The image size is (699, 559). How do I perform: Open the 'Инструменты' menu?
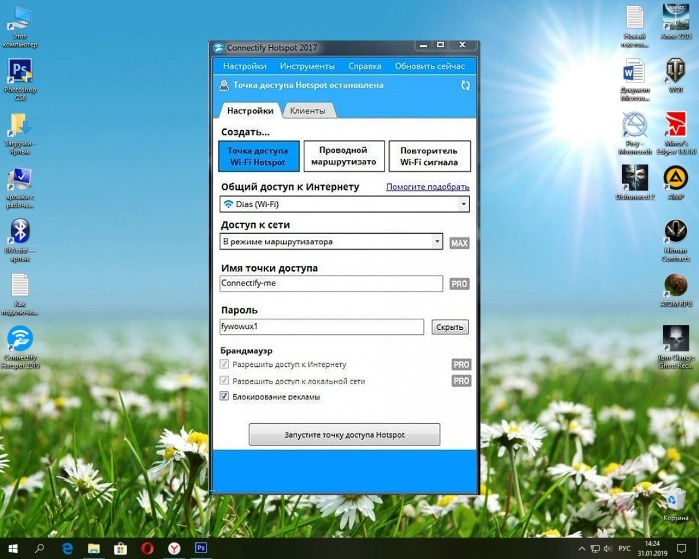(307, 66)
